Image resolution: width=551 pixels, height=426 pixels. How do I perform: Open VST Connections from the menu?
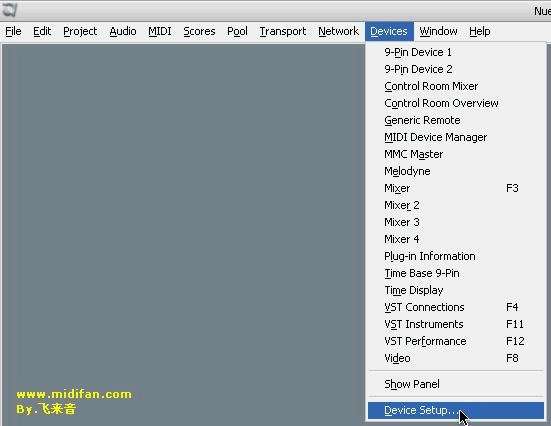click(456, 307)
